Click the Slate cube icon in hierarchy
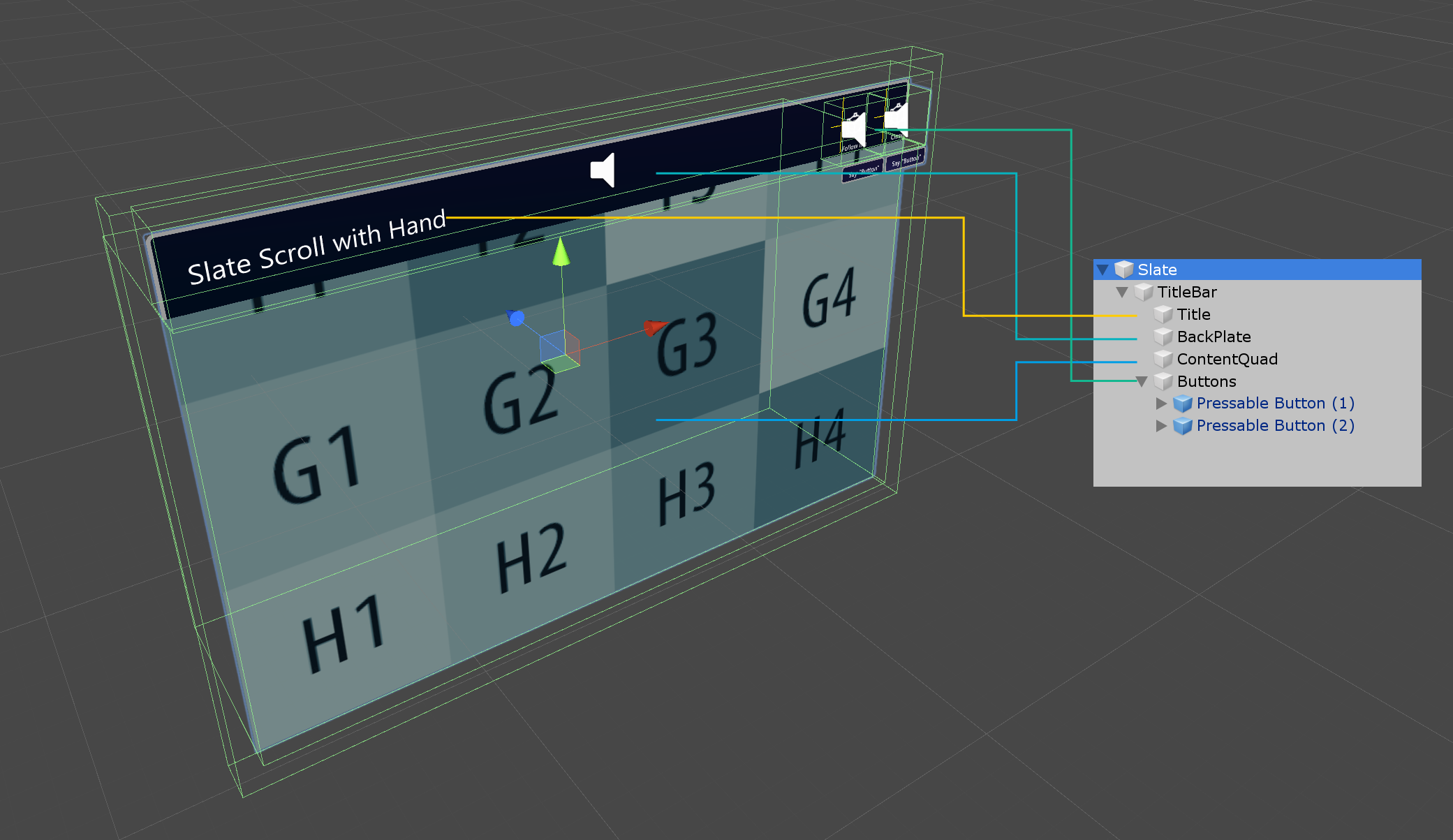 [1123, 270]
